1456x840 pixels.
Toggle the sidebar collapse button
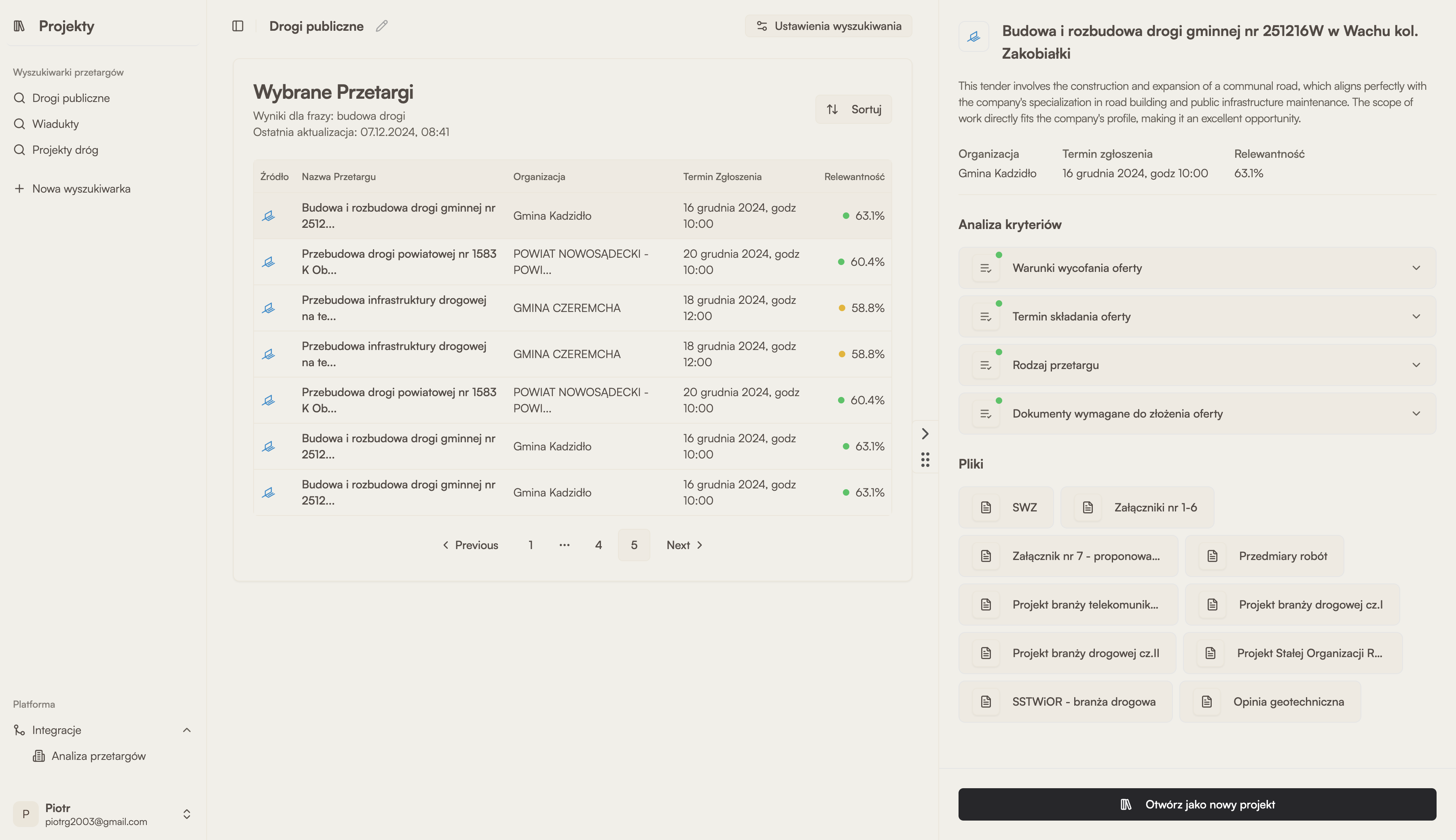tap(237, 26)
